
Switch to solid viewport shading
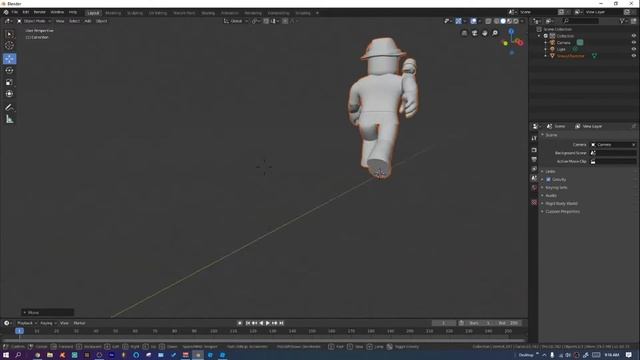tap(502, 21)
